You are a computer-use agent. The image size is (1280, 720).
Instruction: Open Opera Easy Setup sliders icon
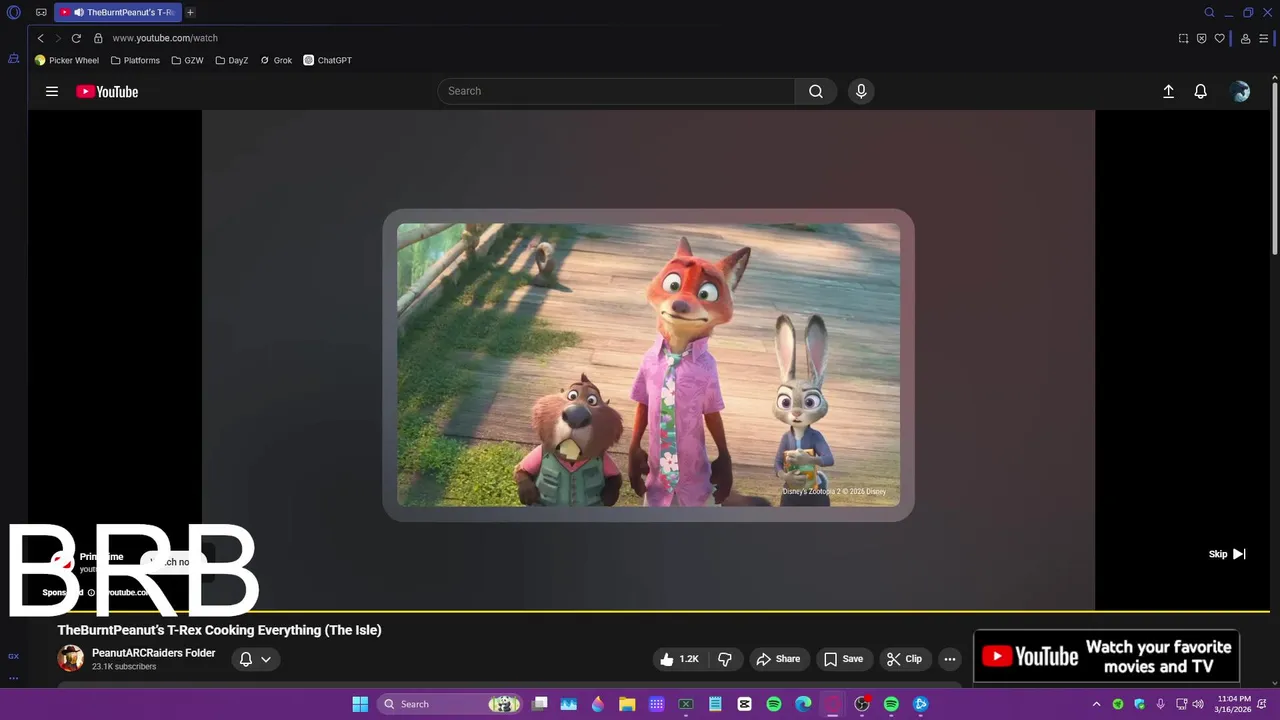coord(1263,38)
